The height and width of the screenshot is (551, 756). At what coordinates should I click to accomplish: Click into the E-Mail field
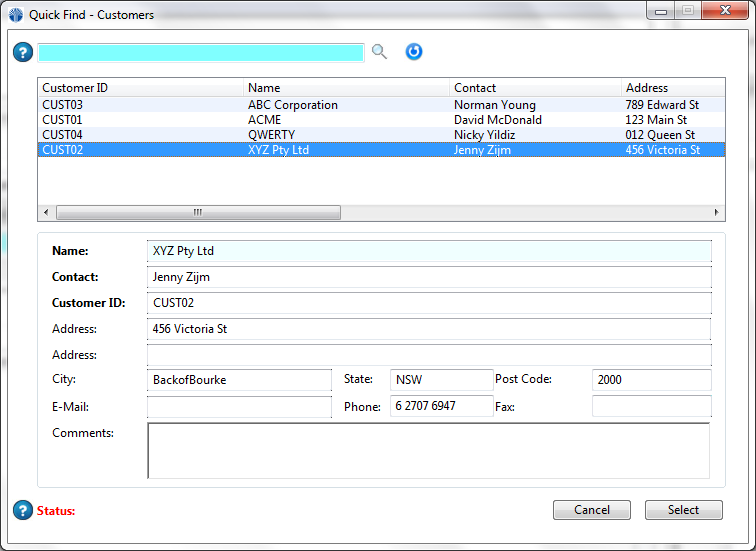point(239,407)
